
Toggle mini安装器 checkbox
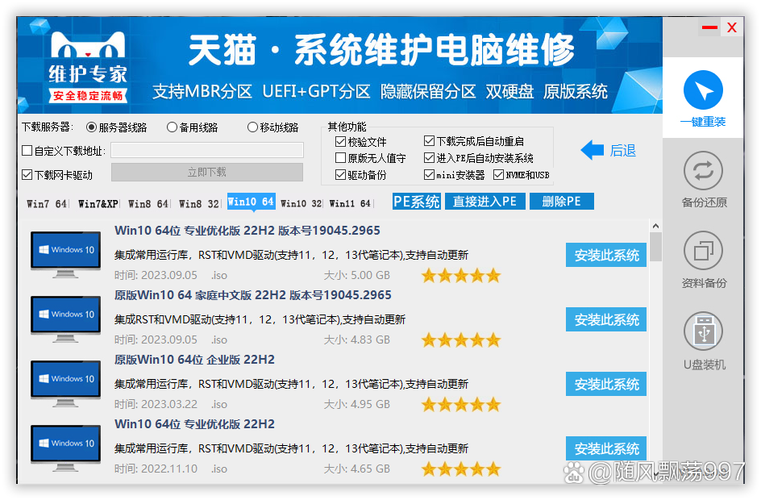coord(429,175)
